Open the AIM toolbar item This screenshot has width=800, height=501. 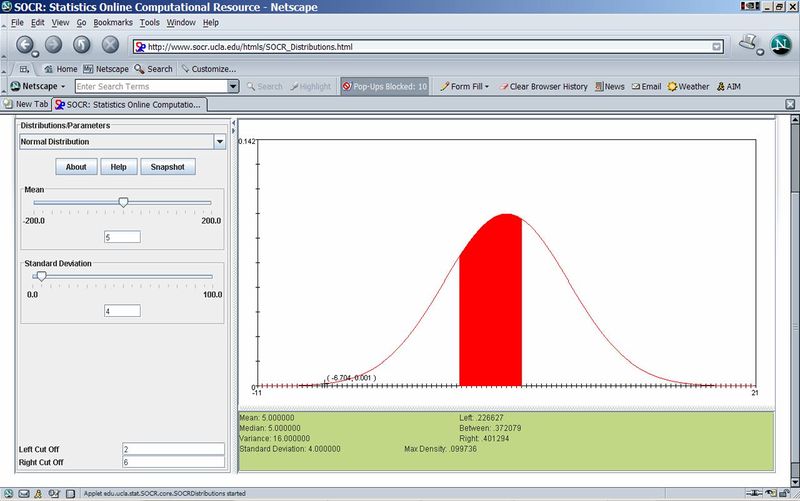click(729, 86)
